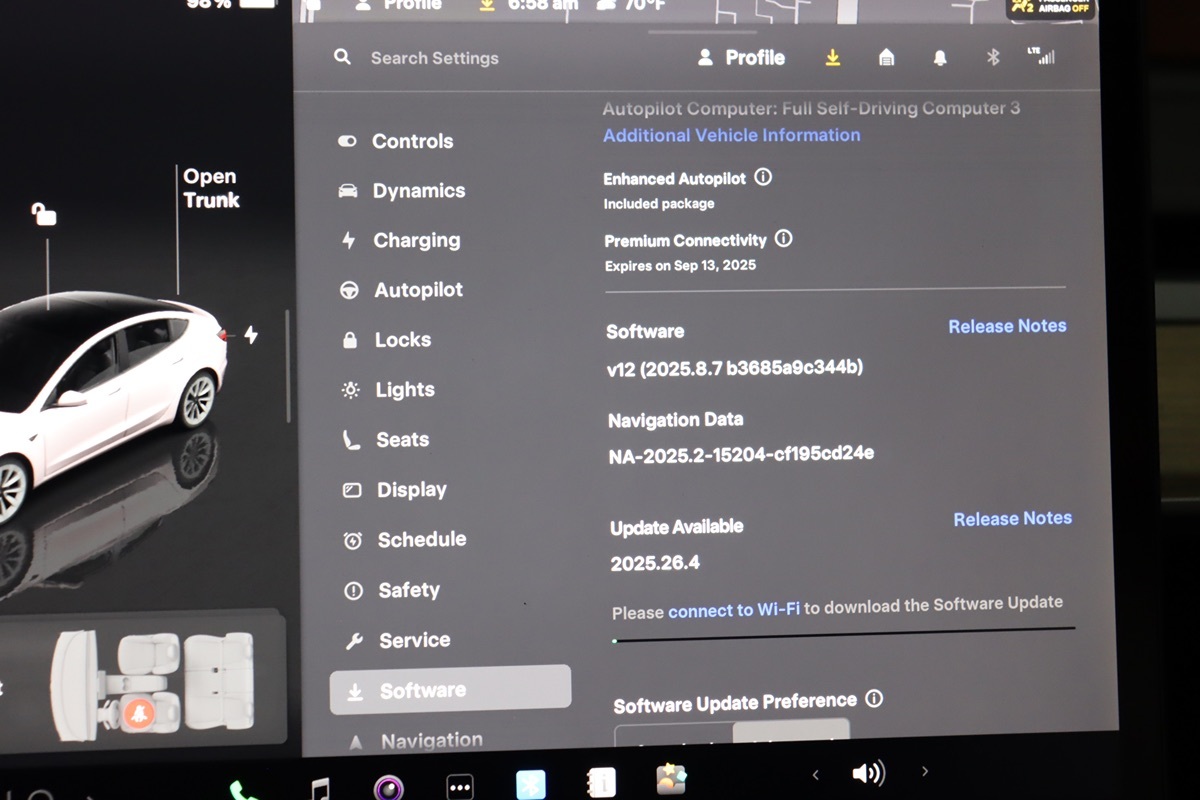Tap the unlock padlock icon above car

click(x=43, y=214)
